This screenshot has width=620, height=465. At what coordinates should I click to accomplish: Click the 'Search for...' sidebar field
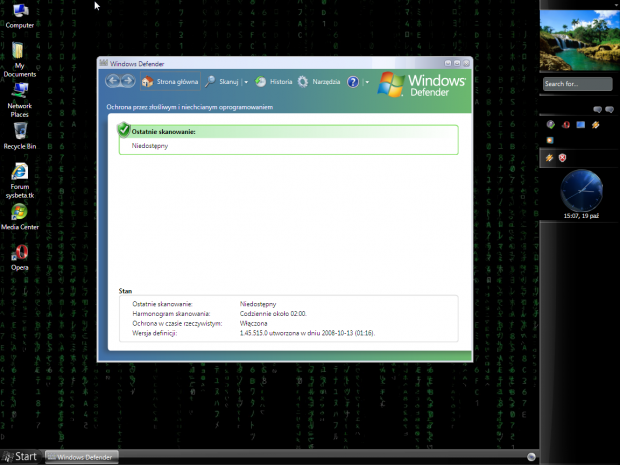(x=577, y=84)
